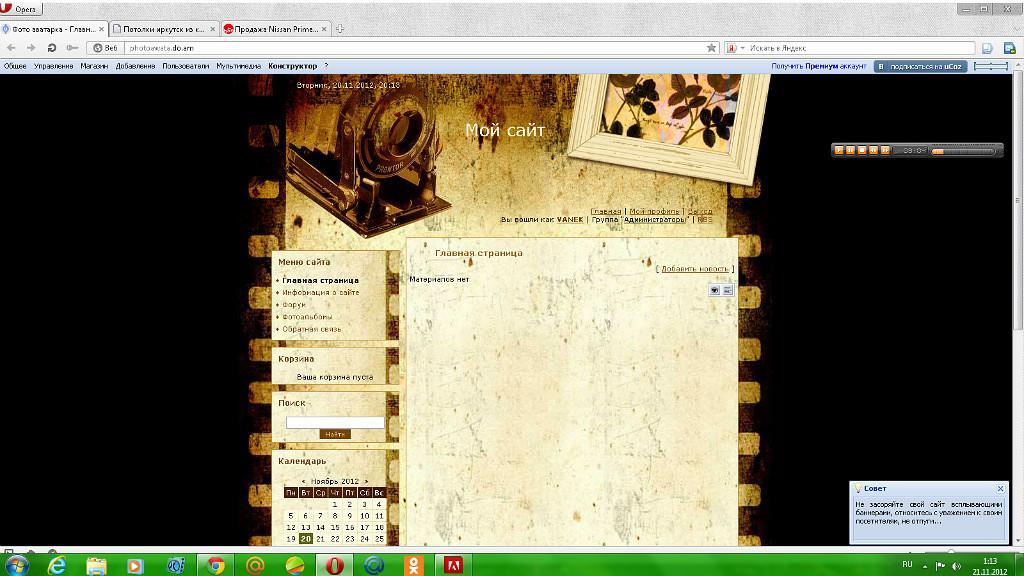The image size is (1024, 576).
Task: Open the Конструктор menu
Action: [x=292, y=66]
